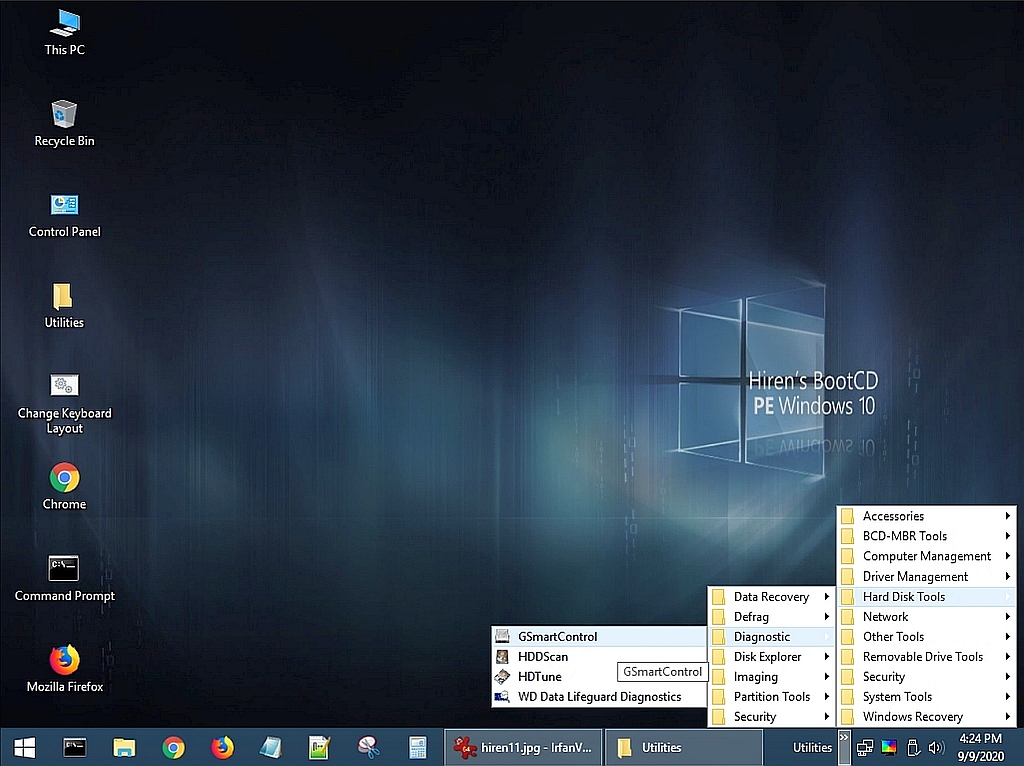Open the This PC desktop icon
This screenshot has height=766, width=1024.
[x=64, y=33]
